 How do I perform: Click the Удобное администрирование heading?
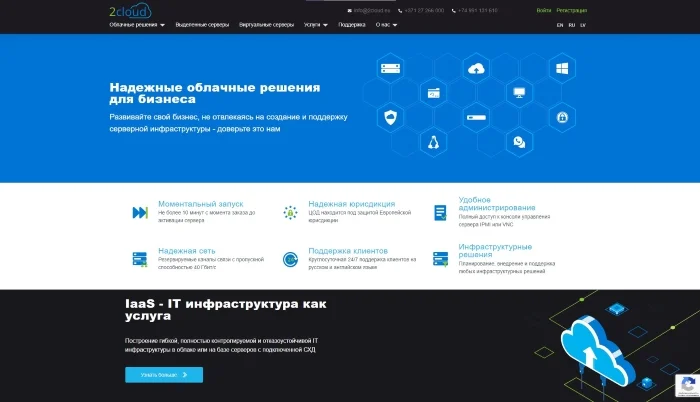[x=497, y=204]
